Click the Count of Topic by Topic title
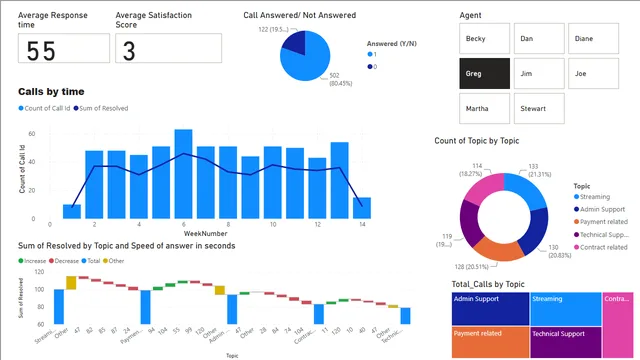 click(x=477, y=141)
